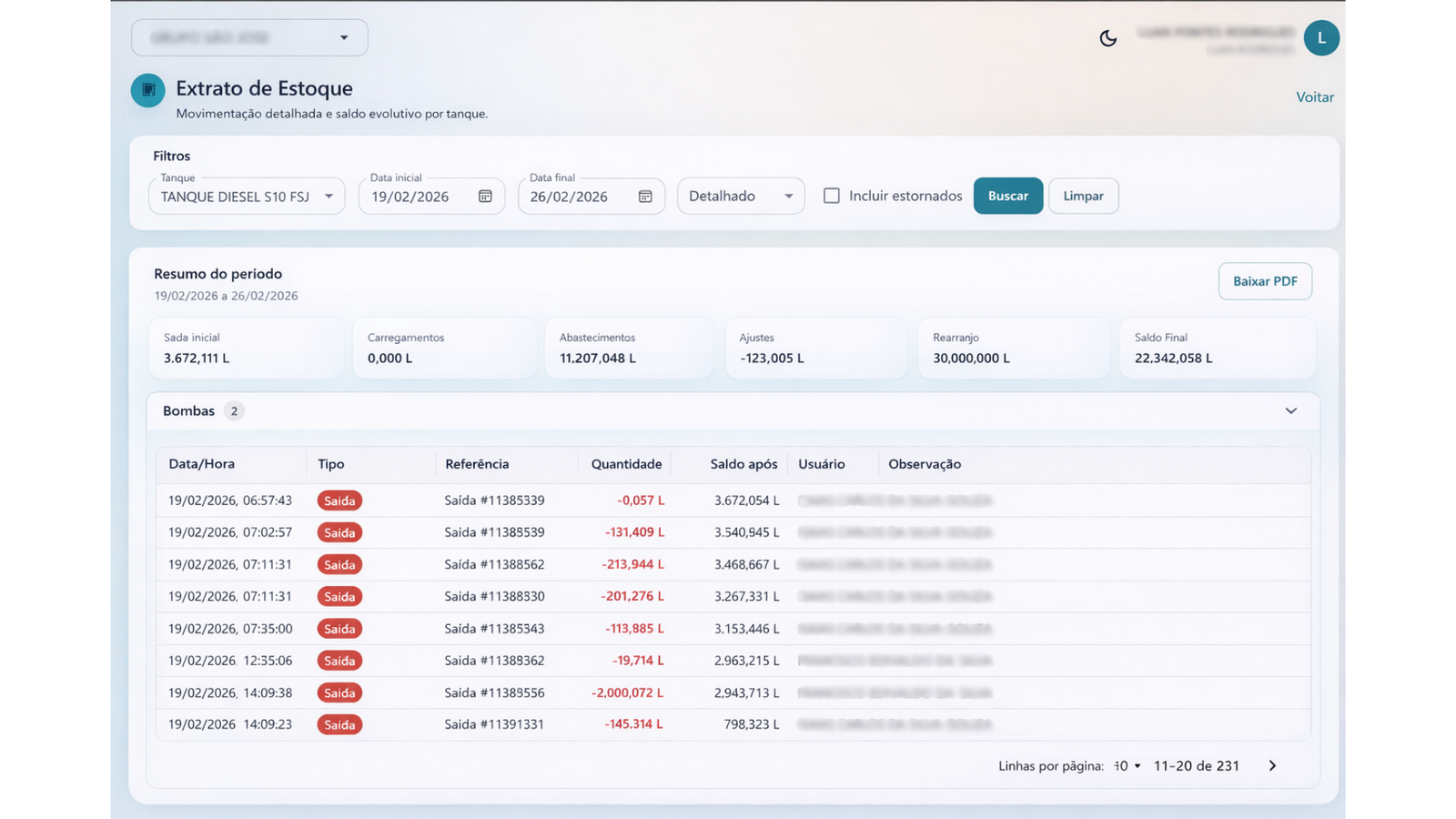Click the Bombas count badge

[x=234, y=411]
